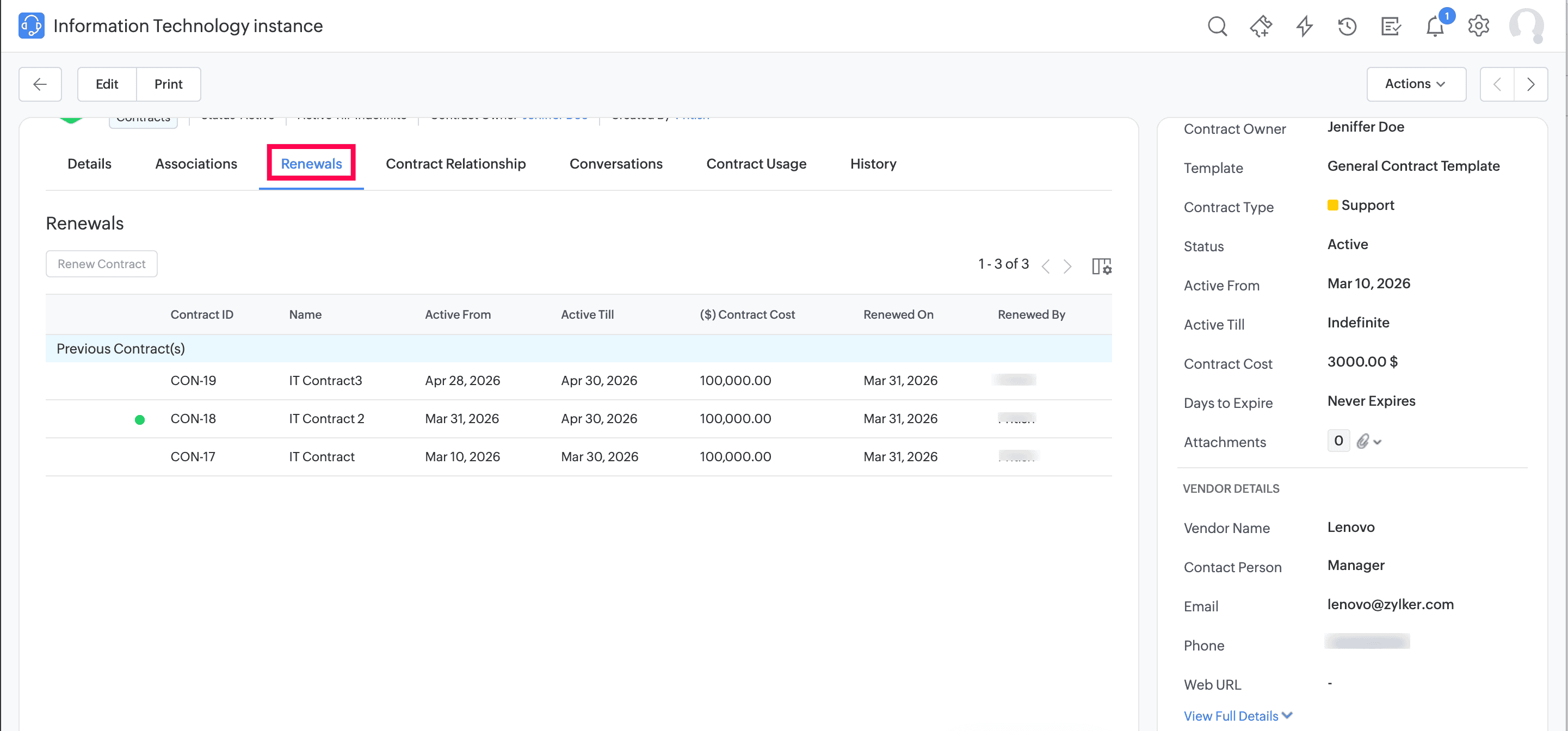Open the Contract Relationship tab
Image resolution: width=1568 pixels, height=731 pixels.
tap(455, 164)
